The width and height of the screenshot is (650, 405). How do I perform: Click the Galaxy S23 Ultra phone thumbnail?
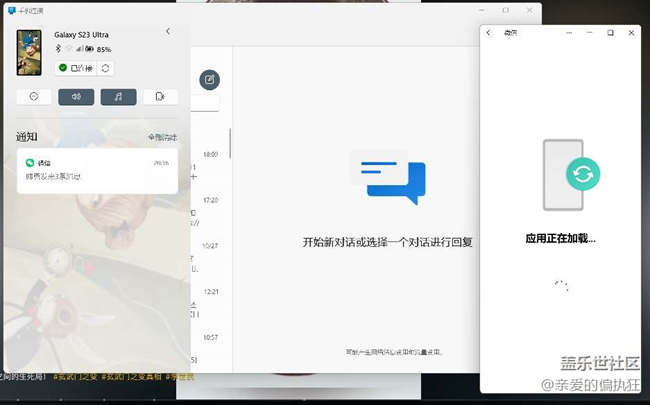[28, 52]
